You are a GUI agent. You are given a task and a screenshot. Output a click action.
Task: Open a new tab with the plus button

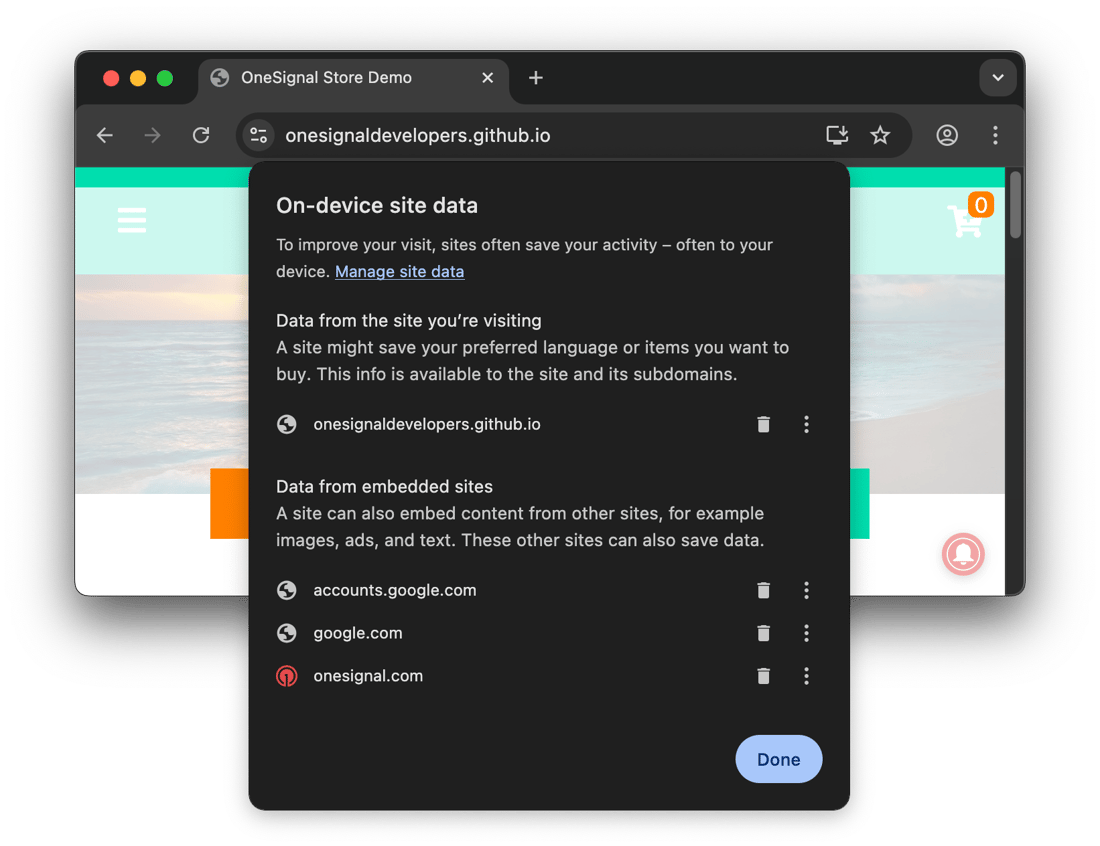[536, 78]
